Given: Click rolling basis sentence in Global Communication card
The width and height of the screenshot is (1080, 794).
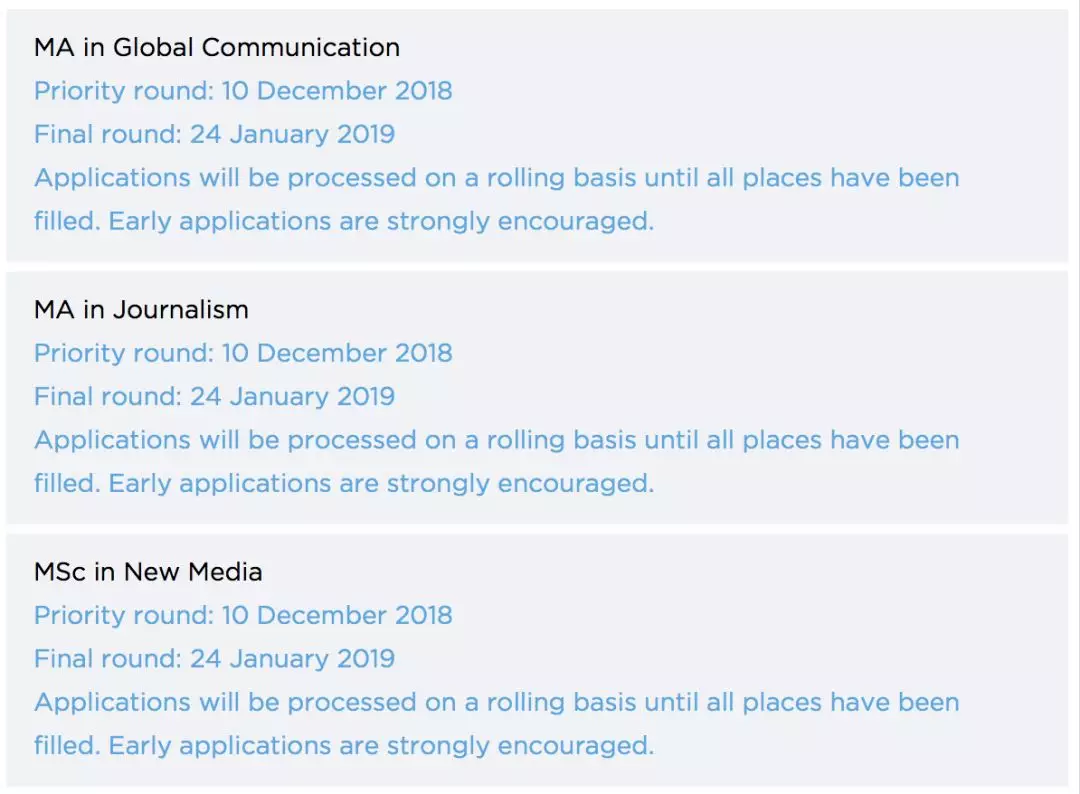Looking at the screenshot, I should point(496,178).
